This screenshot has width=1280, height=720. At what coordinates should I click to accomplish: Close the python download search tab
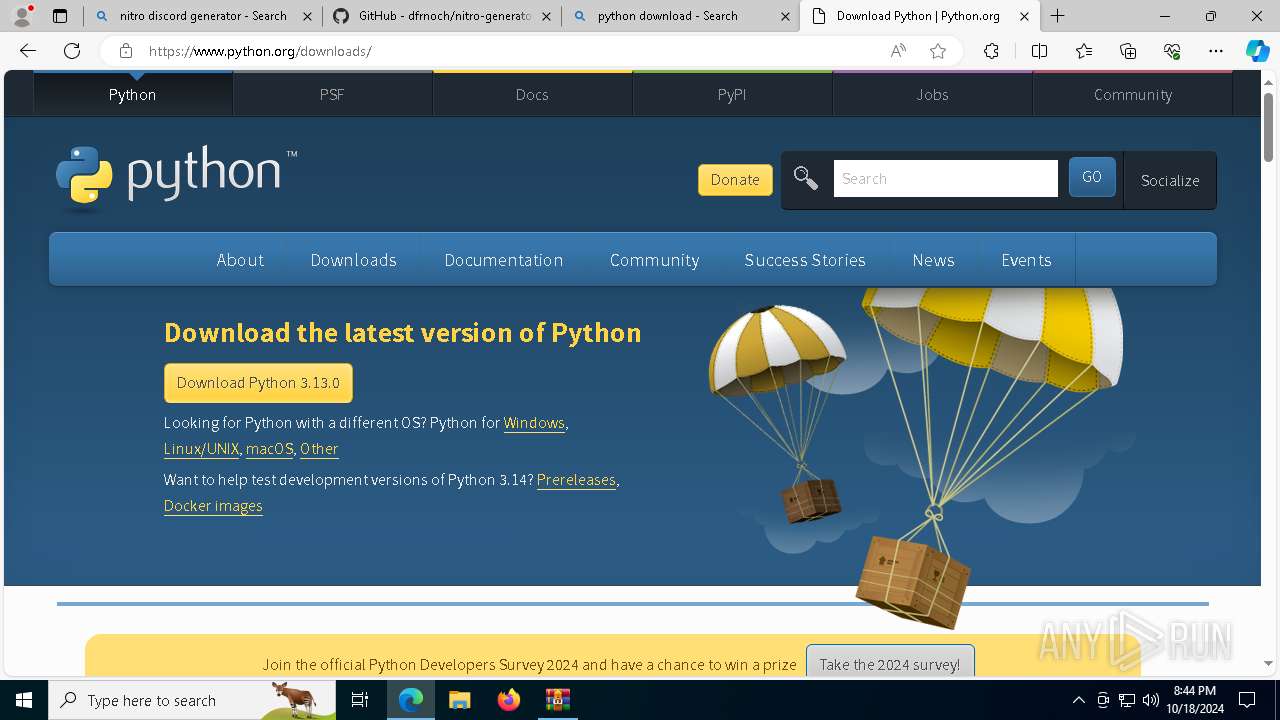pyautogui.click(x=785, y=16)
